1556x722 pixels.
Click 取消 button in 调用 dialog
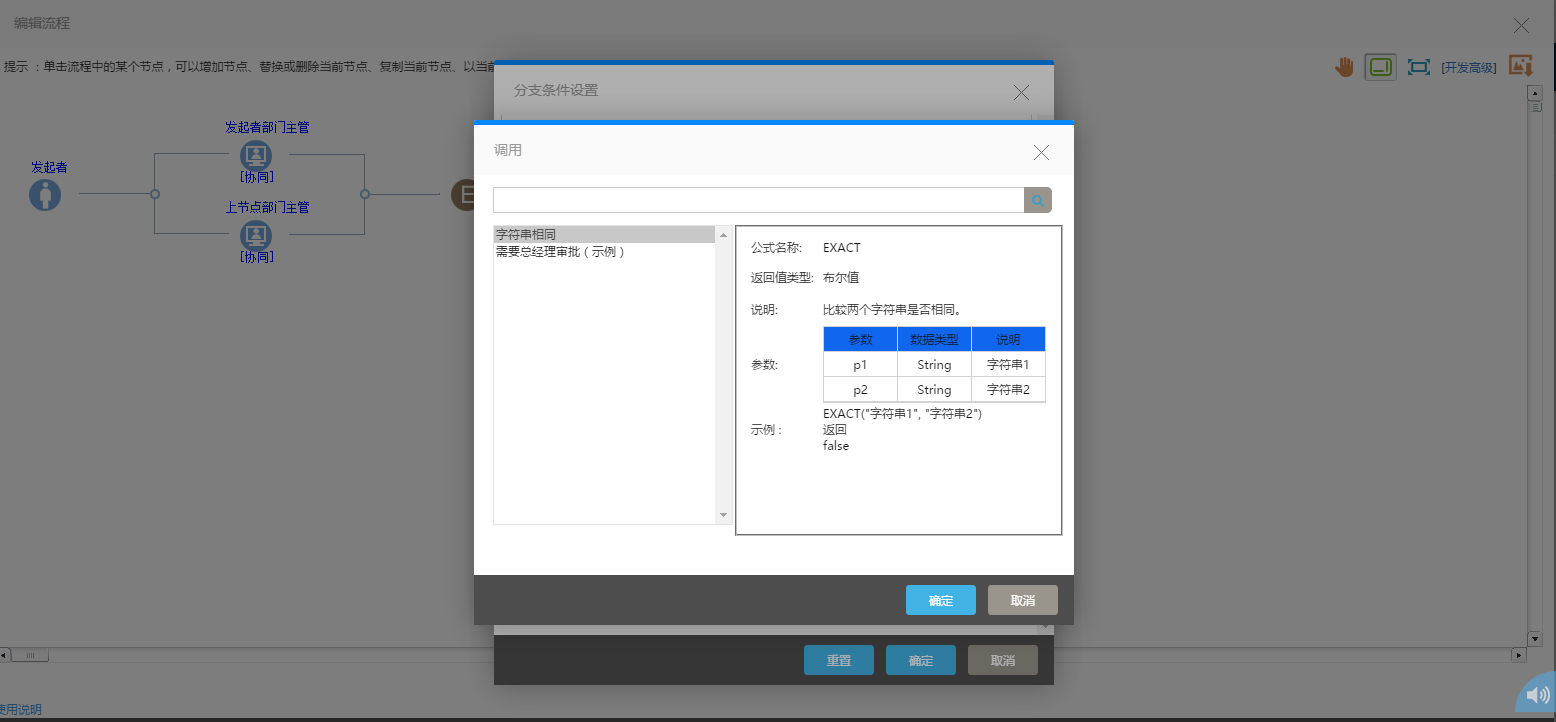tap(1022, 600)
